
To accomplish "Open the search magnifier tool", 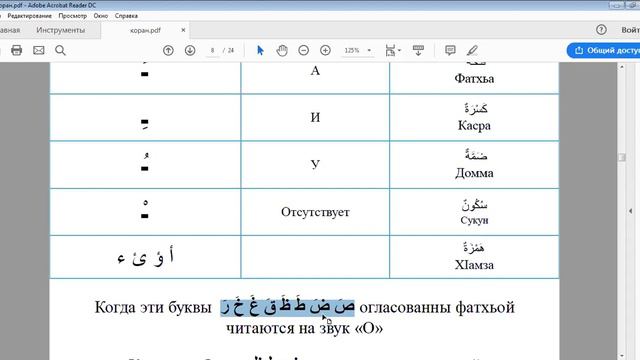I will [60, 50].
